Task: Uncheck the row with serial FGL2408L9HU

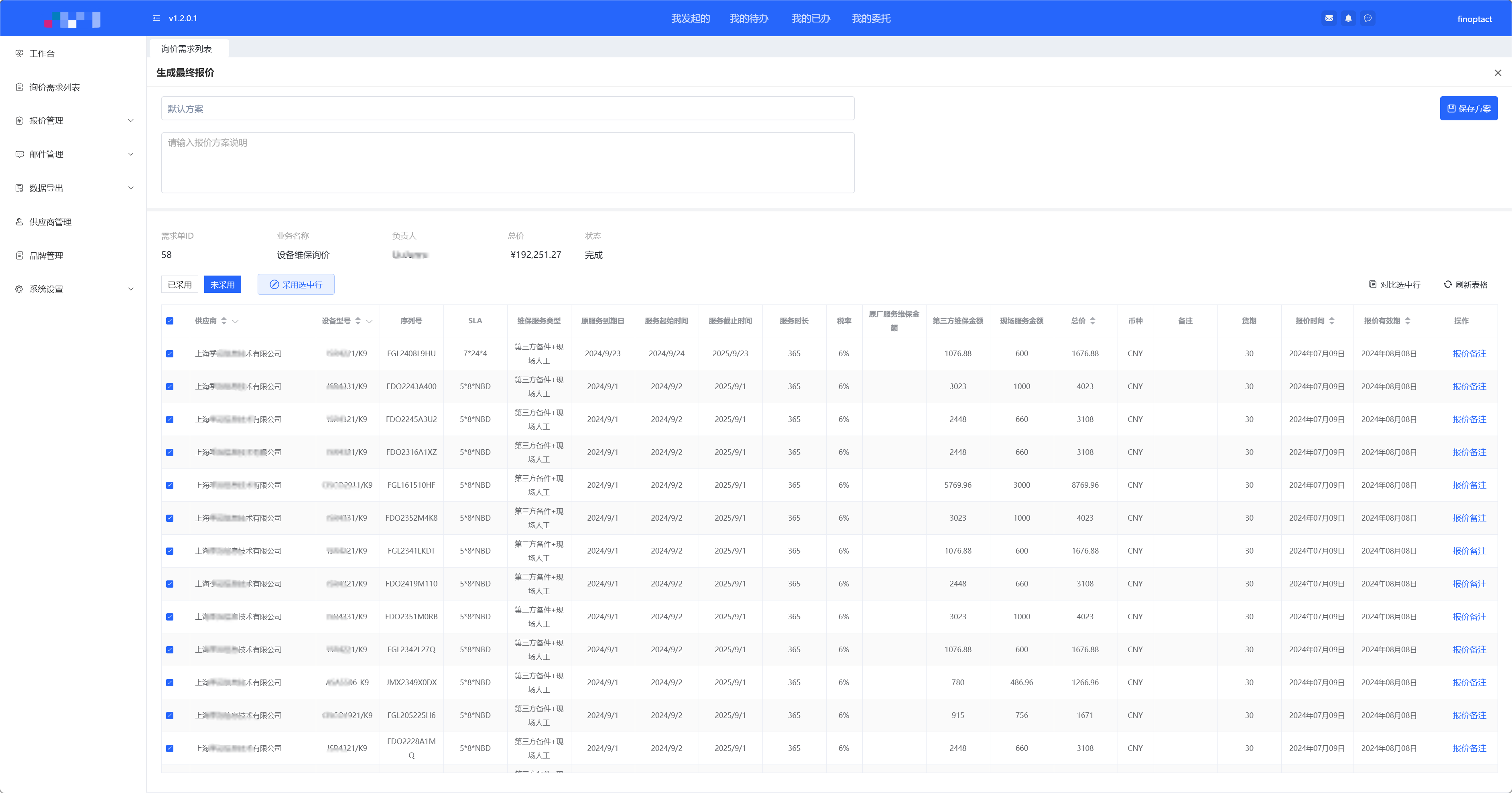Action: click(170, 354)
